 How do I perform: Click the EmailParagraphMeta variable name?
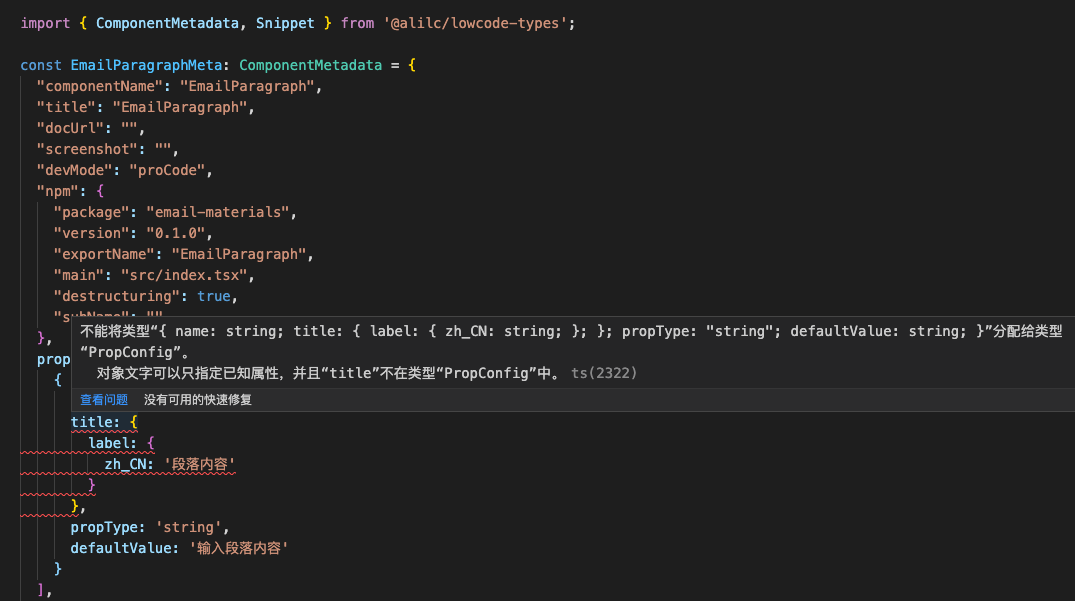[x=146, y=64]
